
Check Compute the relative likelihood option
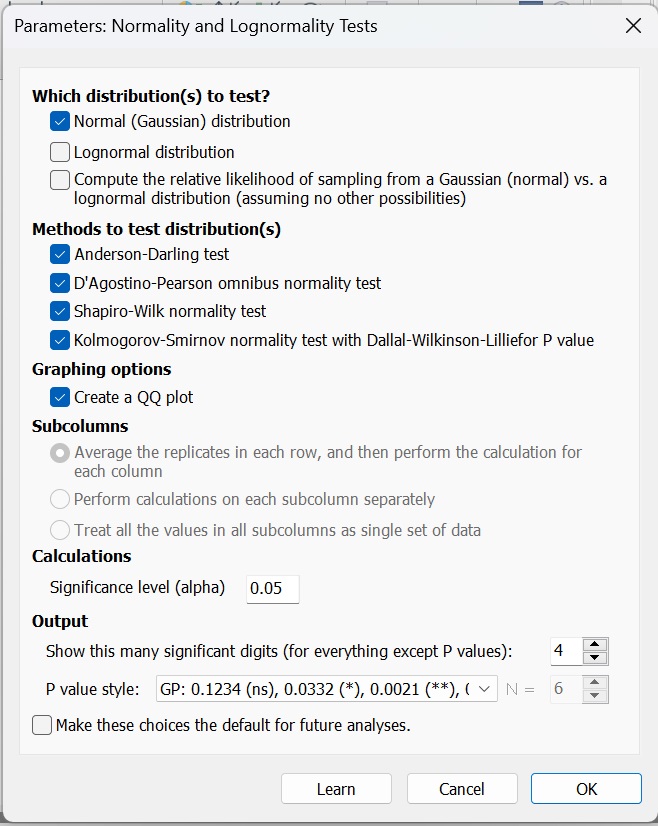click(x=60, y=180)
